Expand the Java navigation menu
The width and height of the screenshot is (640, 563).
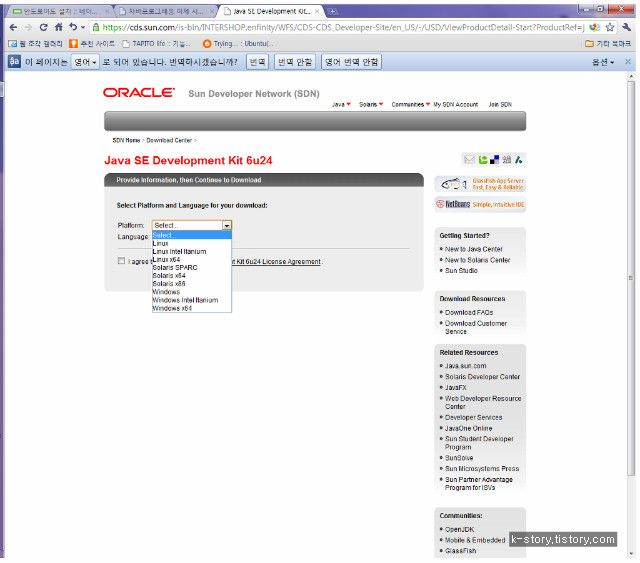(341, 105)
